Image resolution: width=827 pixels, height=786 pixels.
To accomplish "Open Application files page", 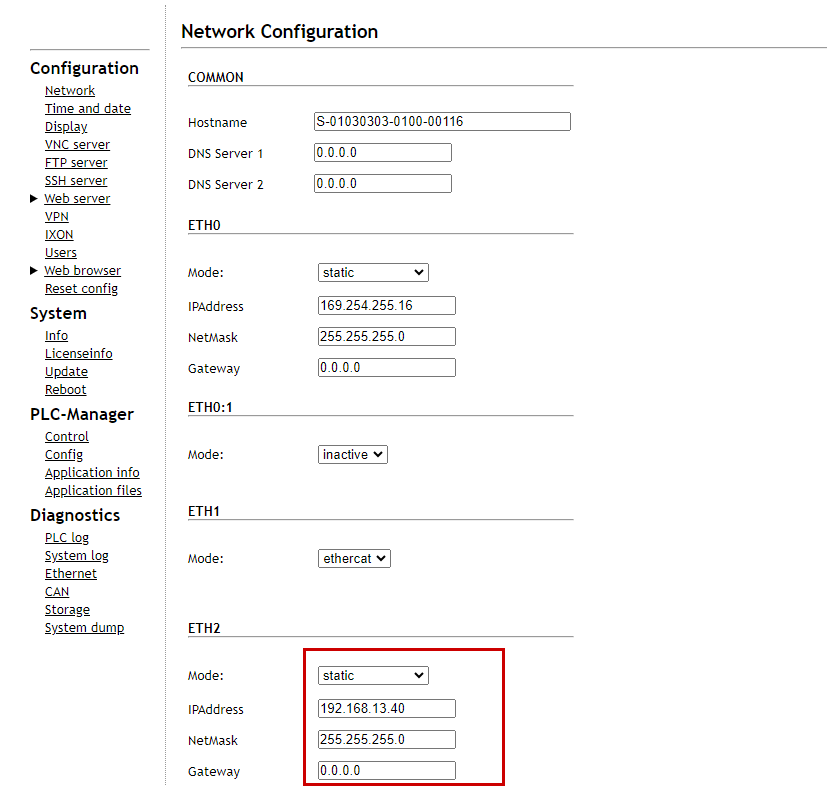I will (x=93, y=491).
